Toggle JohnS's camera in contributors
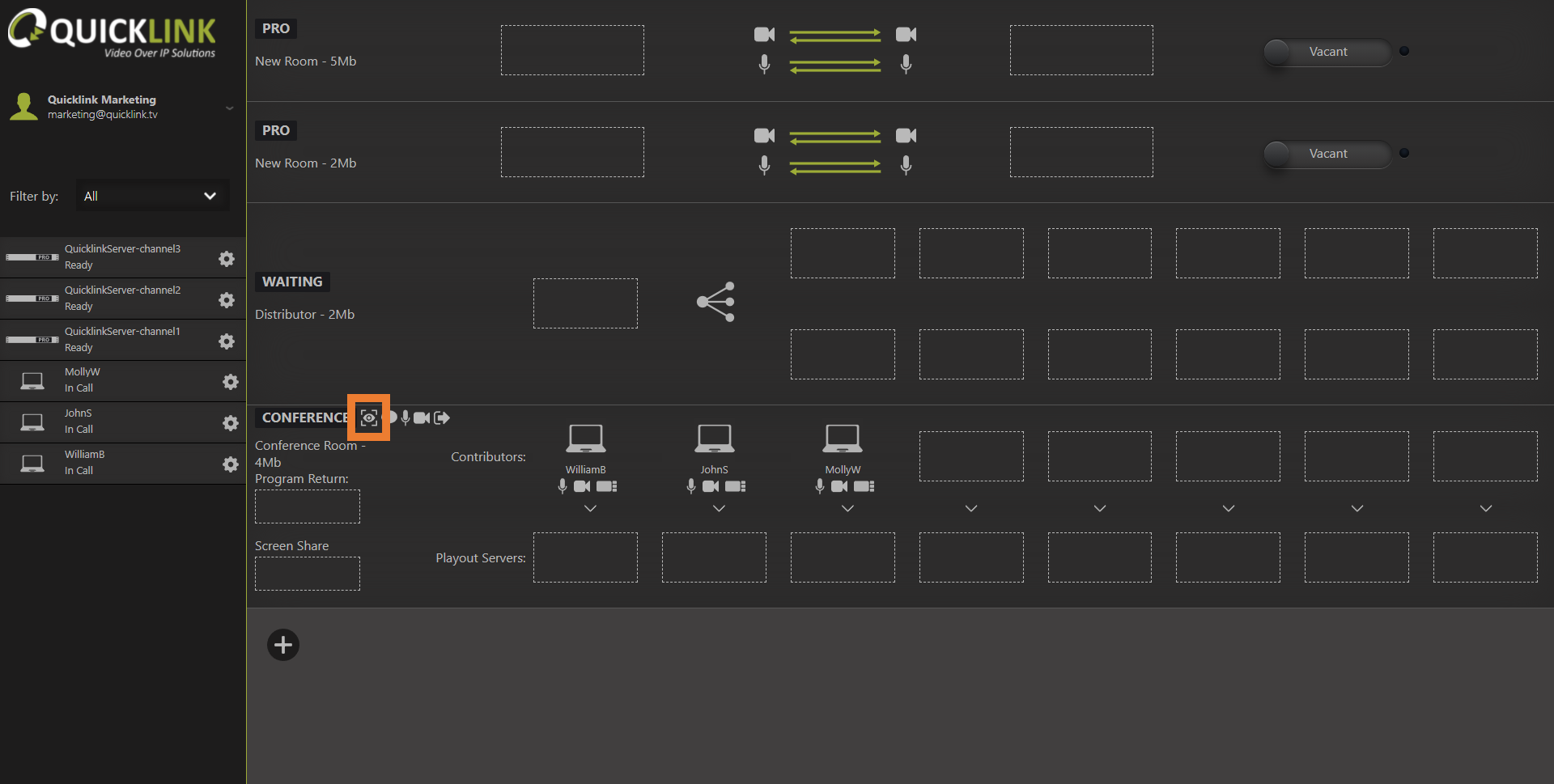Viewport: 1554px width, 784px height. coord(711,486)
